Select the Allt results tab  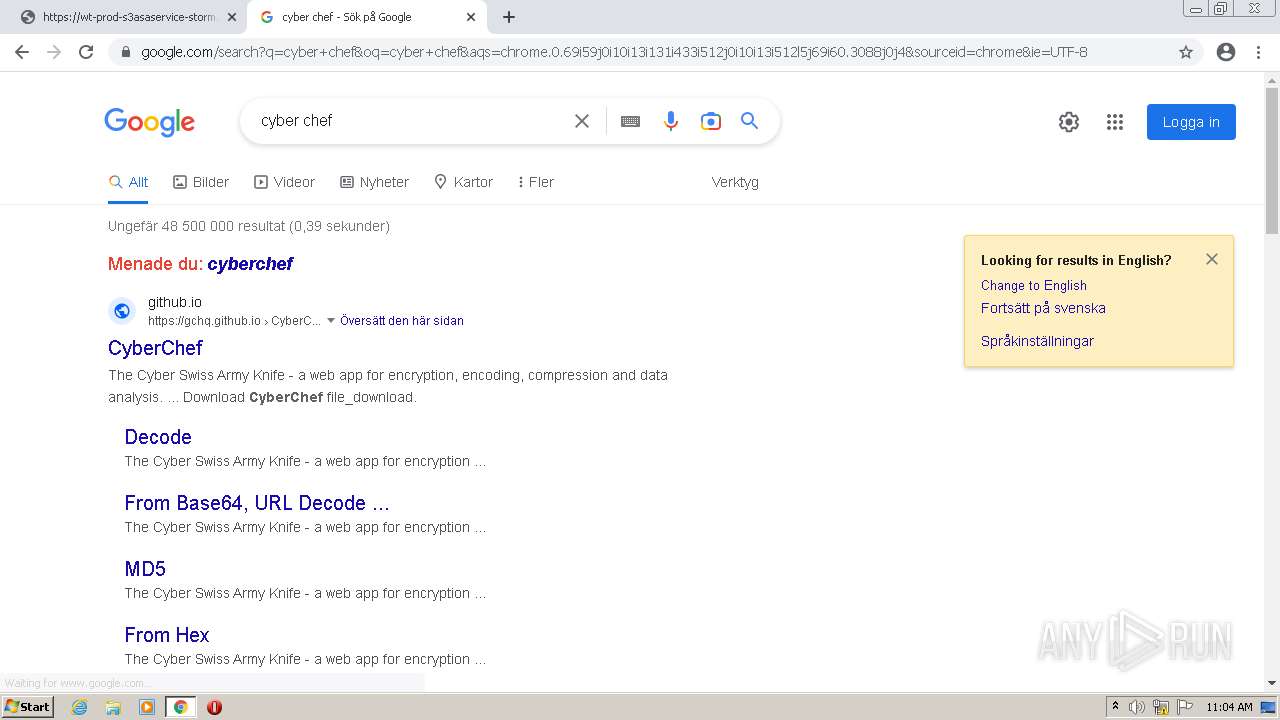[128, 182]
